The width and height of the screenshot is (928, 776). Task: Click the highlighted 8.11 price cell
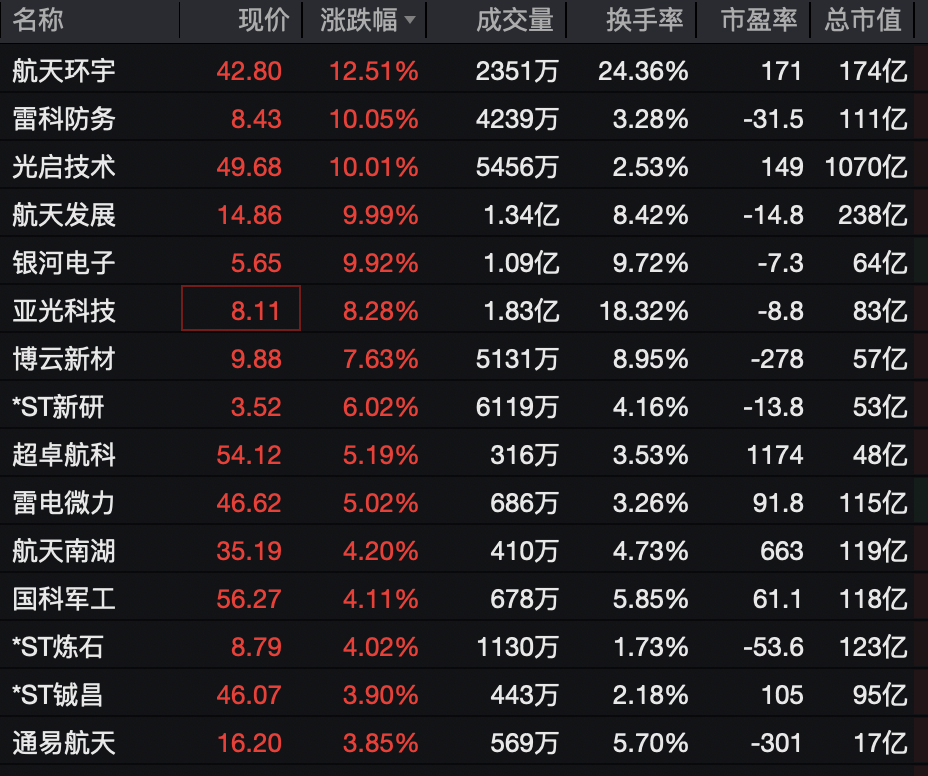pyautogui.click(x=241, y=311)
